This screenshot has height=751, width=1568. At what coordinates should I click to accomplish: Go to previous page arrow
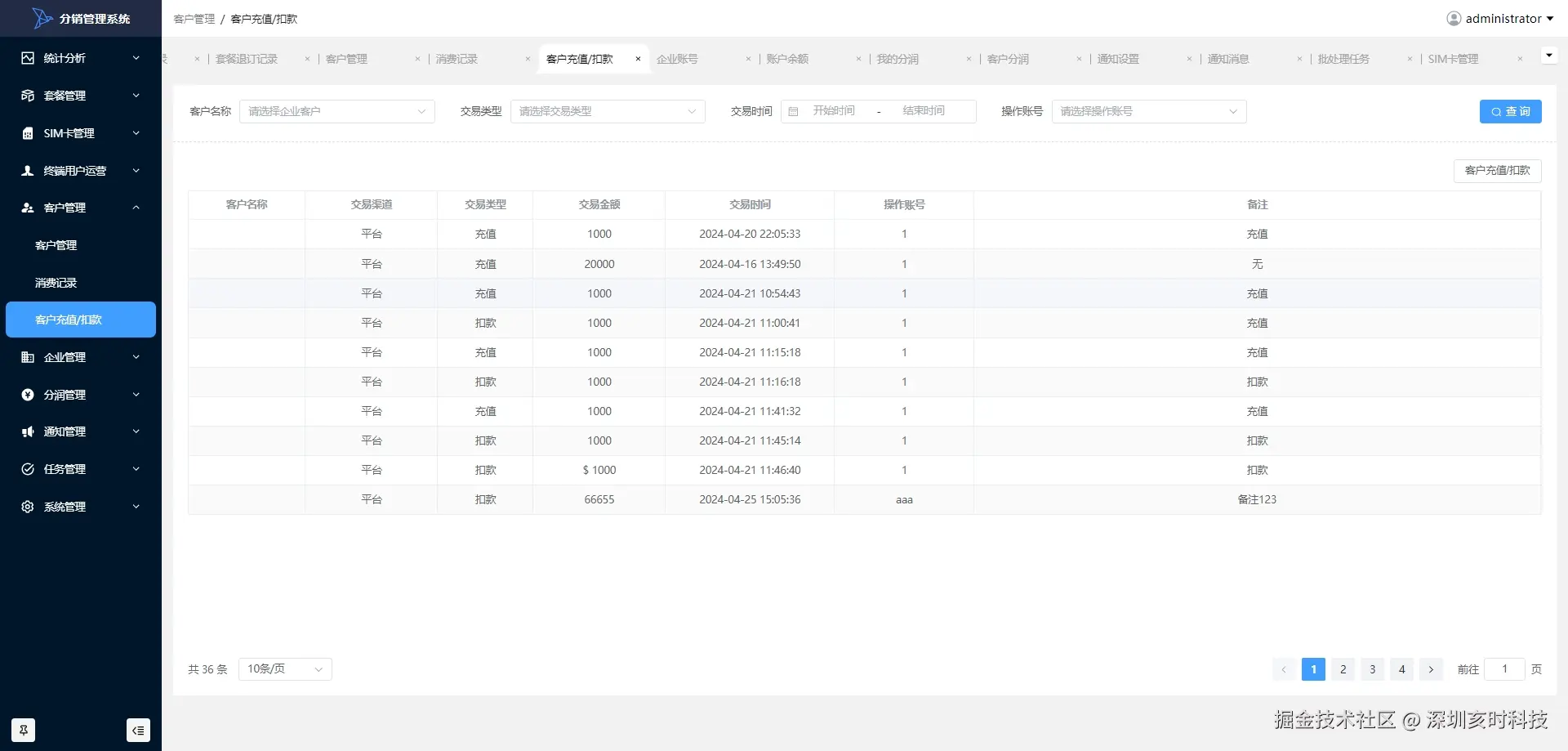tap(1284, 669)
